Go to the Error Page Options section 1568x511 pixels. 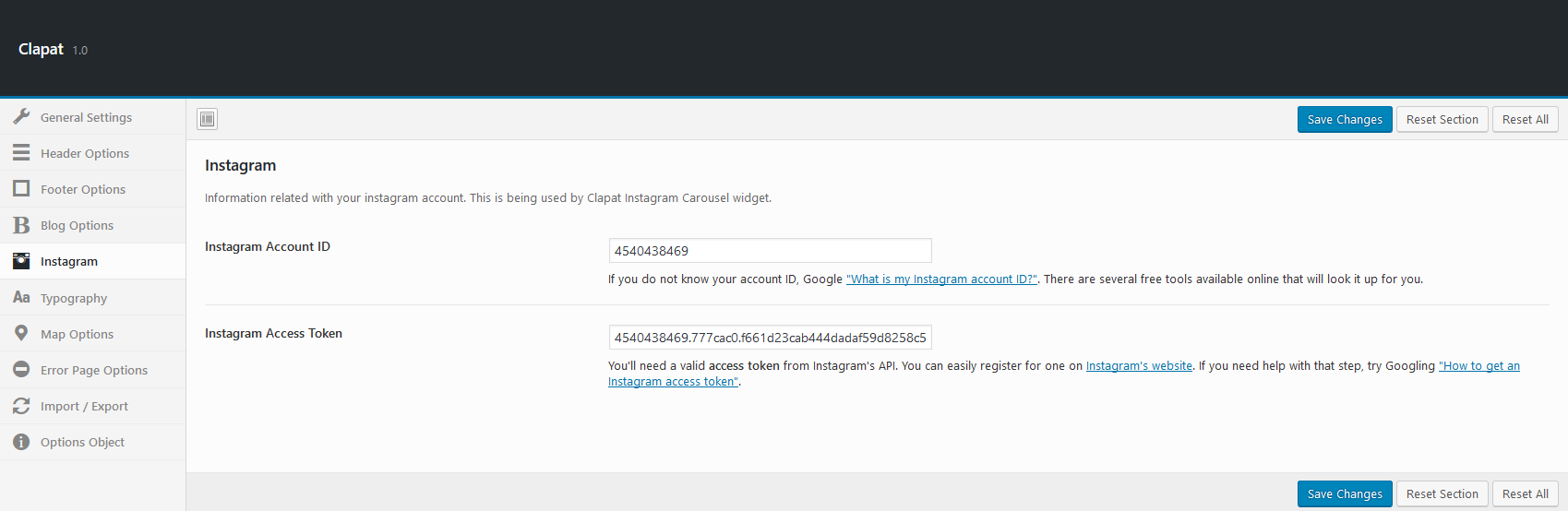(x=92, y=369)
